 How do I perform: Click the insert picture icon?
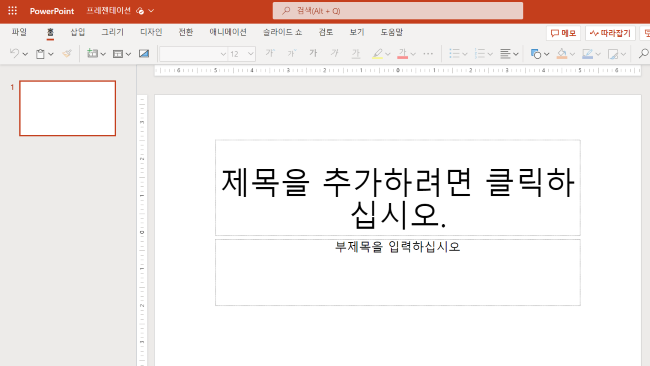coord(144,53)
